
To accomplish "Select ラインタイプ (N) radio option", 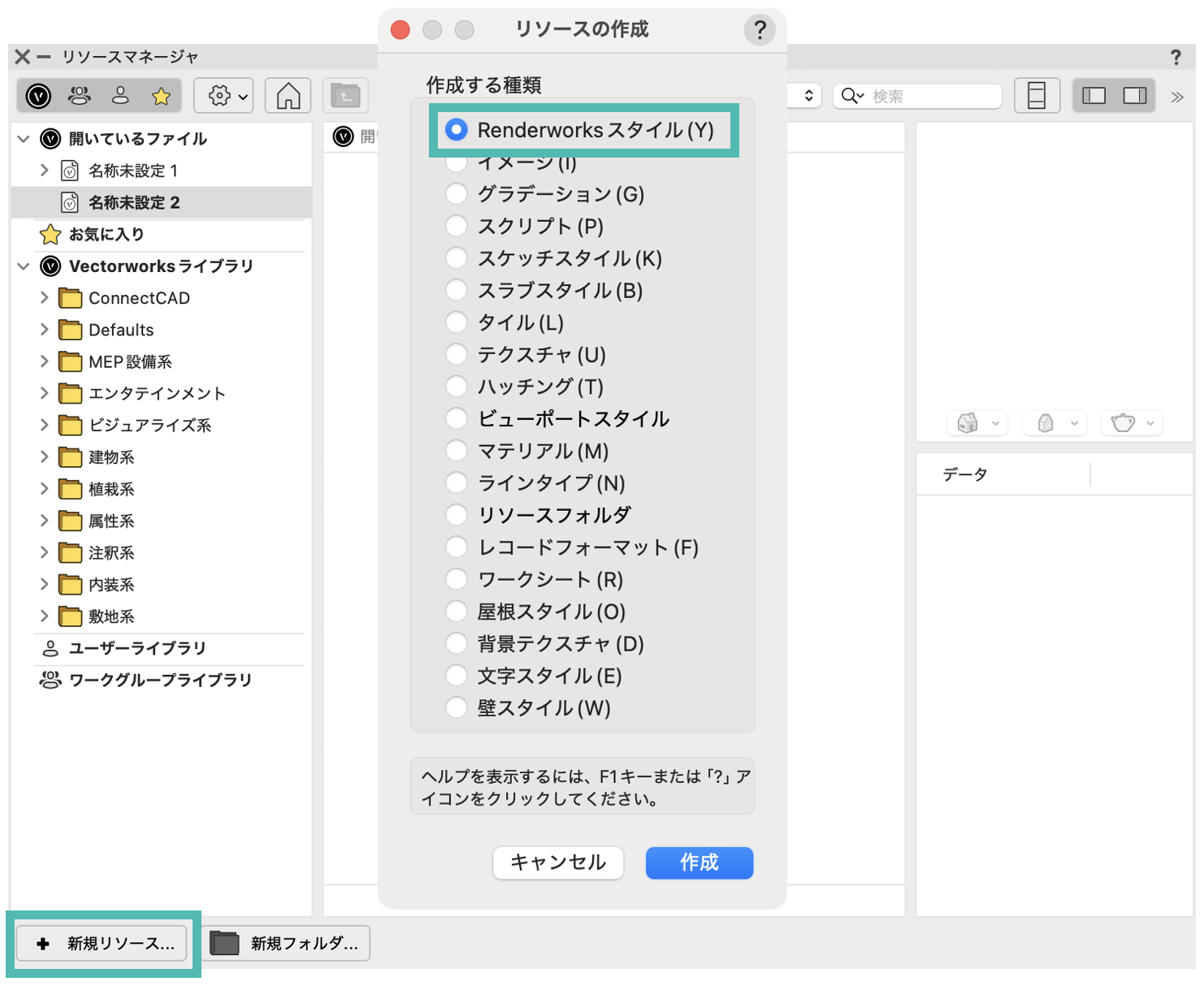I will pos(457,482).
